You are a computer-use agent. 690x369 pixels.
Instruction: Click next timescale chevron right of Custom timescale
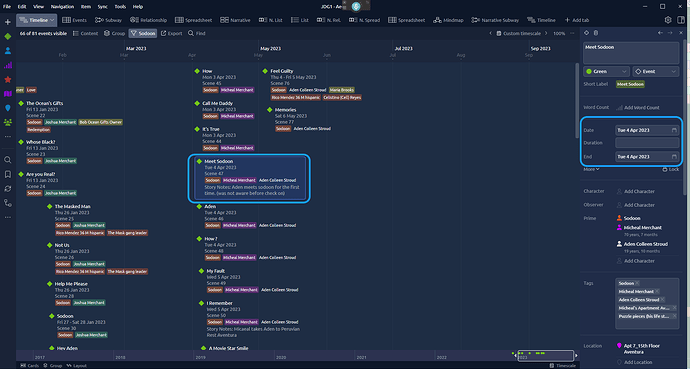546,33
